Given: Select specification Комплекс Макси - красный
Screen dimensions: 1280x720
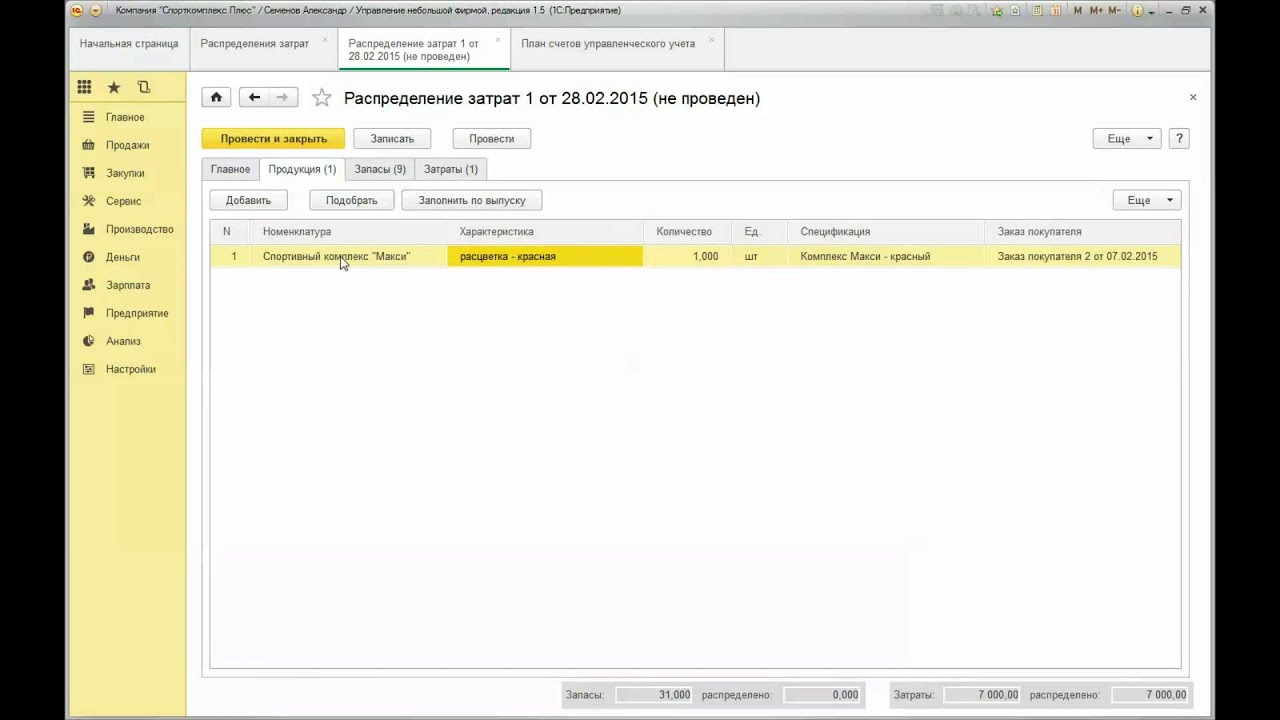Looking at the screenshot, I should (886, 256).
